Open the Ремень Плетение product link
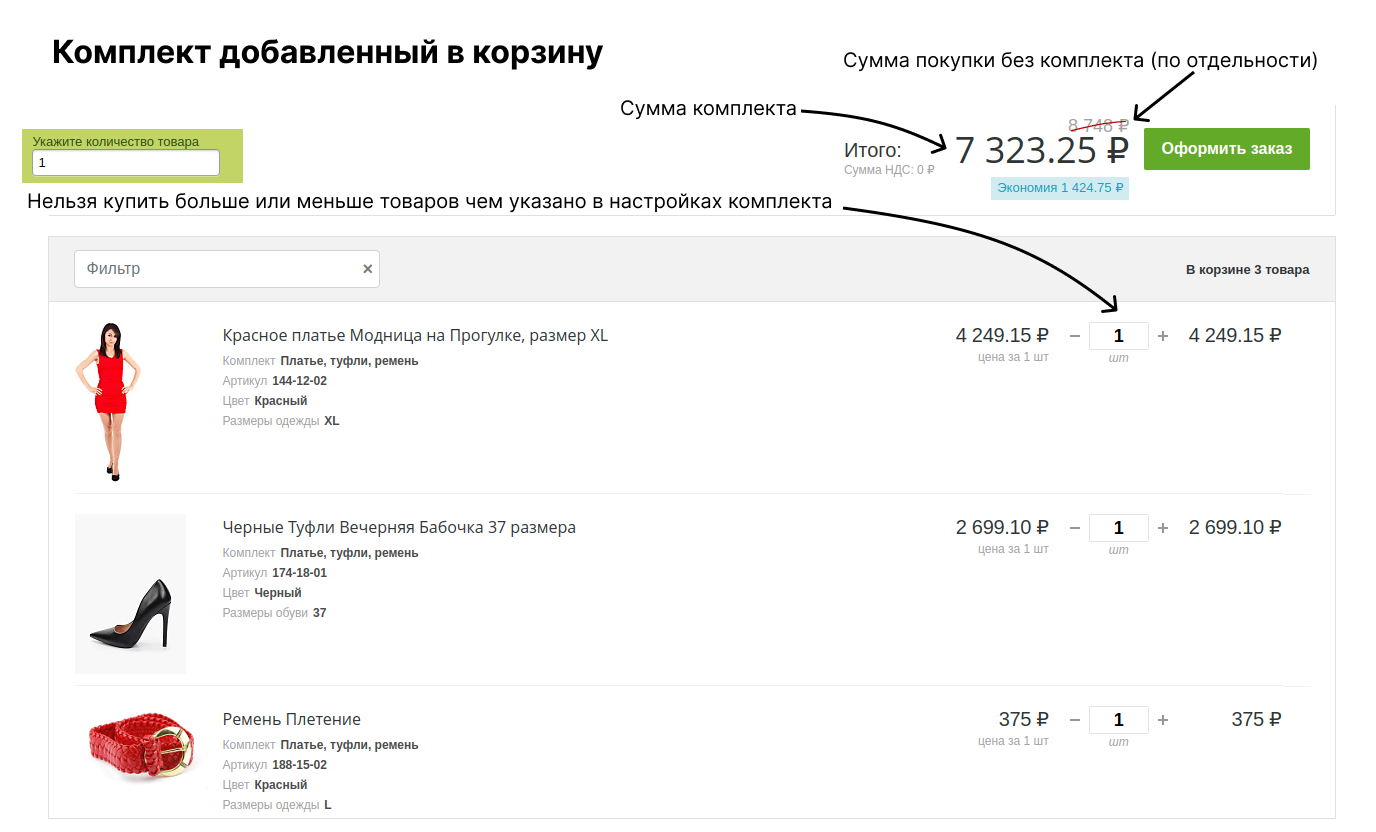Image resolution: width=1376 pixels, height=832 pixels. point(291,719)
